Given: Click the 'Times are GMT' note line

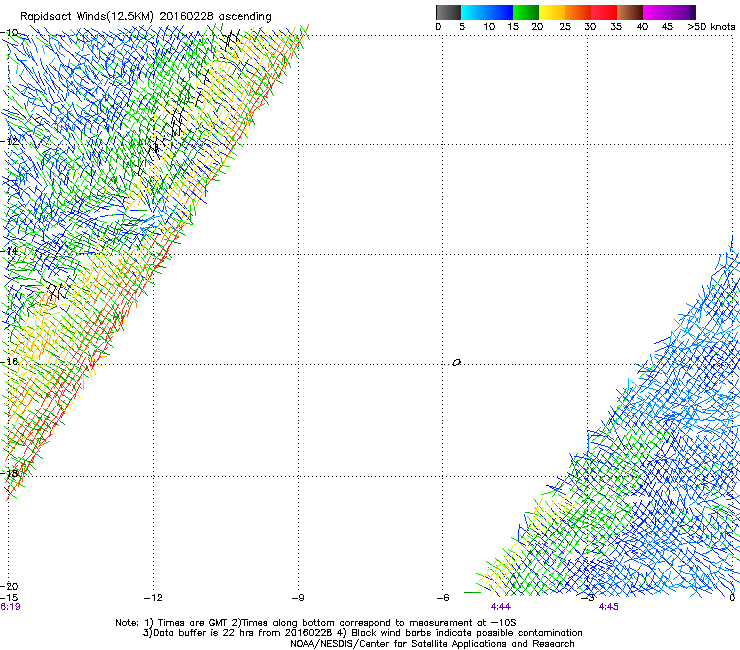Looking at the screenshot, I should point(316,623).
